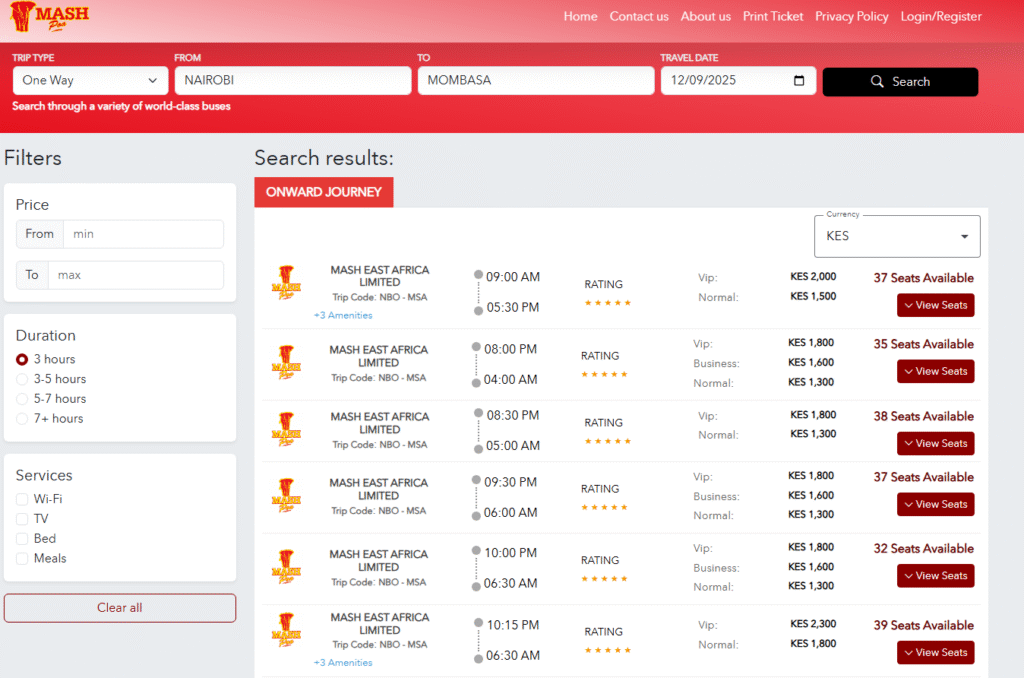
Task: Click the star rating of the 10:15 PM trip
Action: pyautogui.click(x=608, y=651)
